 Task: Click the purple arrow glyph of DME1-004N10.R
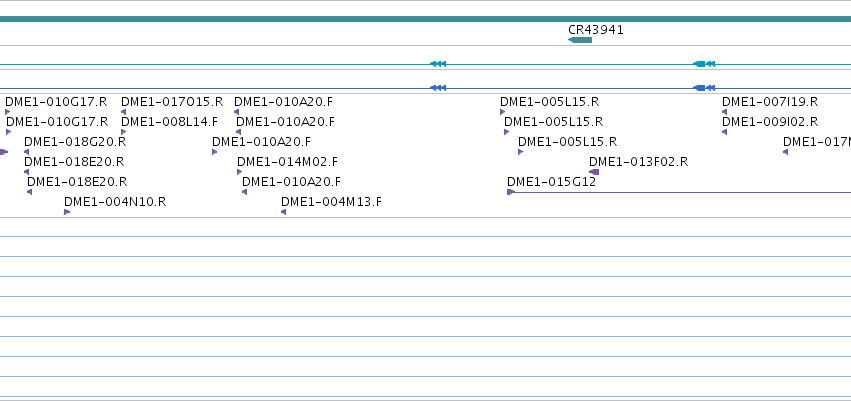[67, 212]
